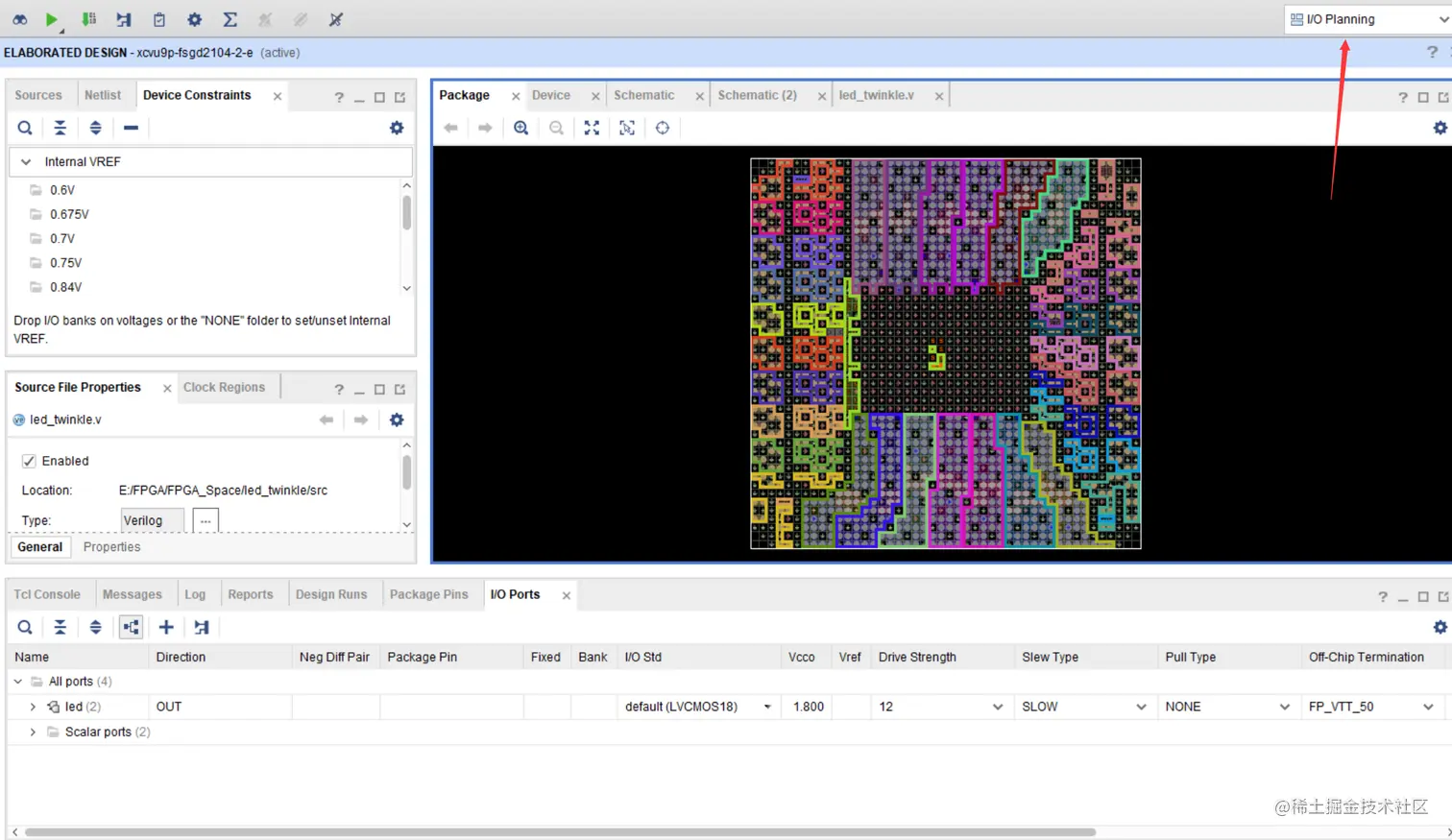Click the zoom-to-selection icon in the Package toolbar

pos(627,128)
